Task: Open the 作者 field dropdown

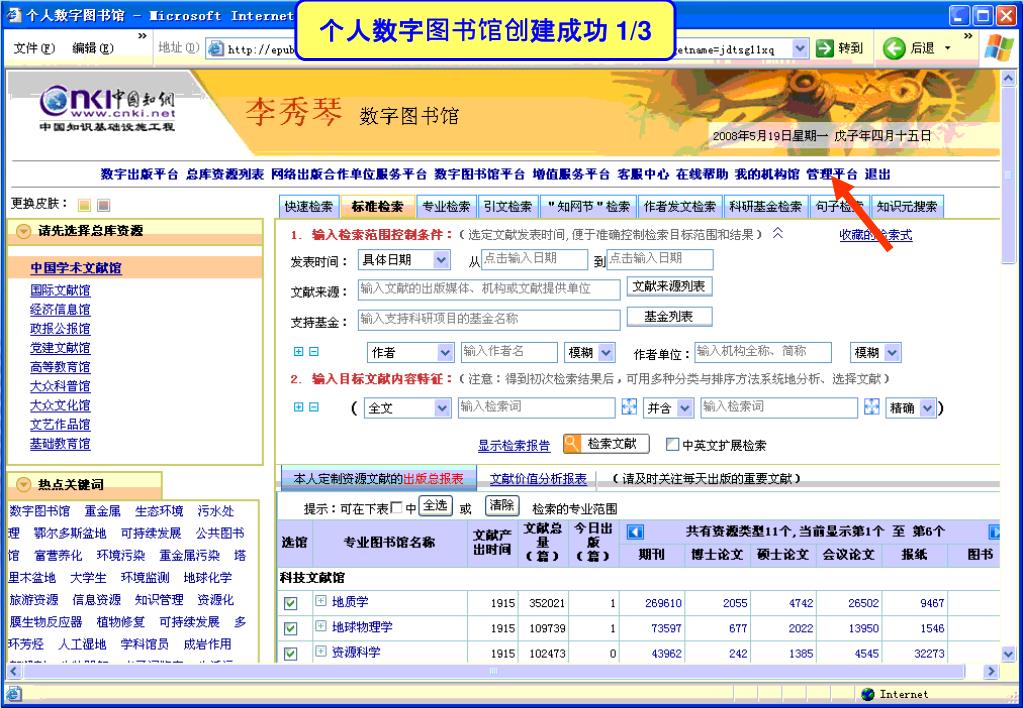Action: tap(446, 352)
